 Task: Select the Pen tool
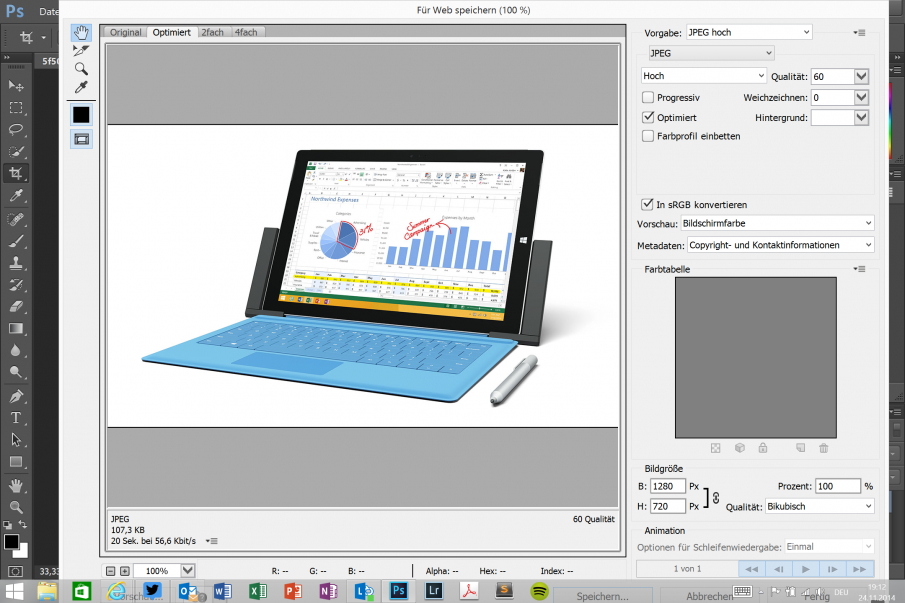click(x=16, y=396)
